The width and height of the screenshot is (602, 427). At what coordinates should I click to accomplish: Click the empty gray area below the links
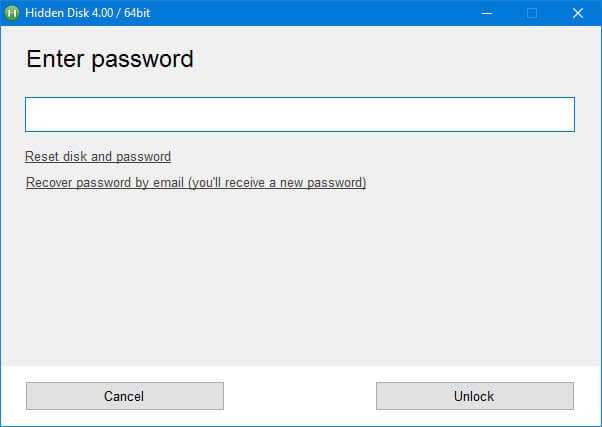300,280
